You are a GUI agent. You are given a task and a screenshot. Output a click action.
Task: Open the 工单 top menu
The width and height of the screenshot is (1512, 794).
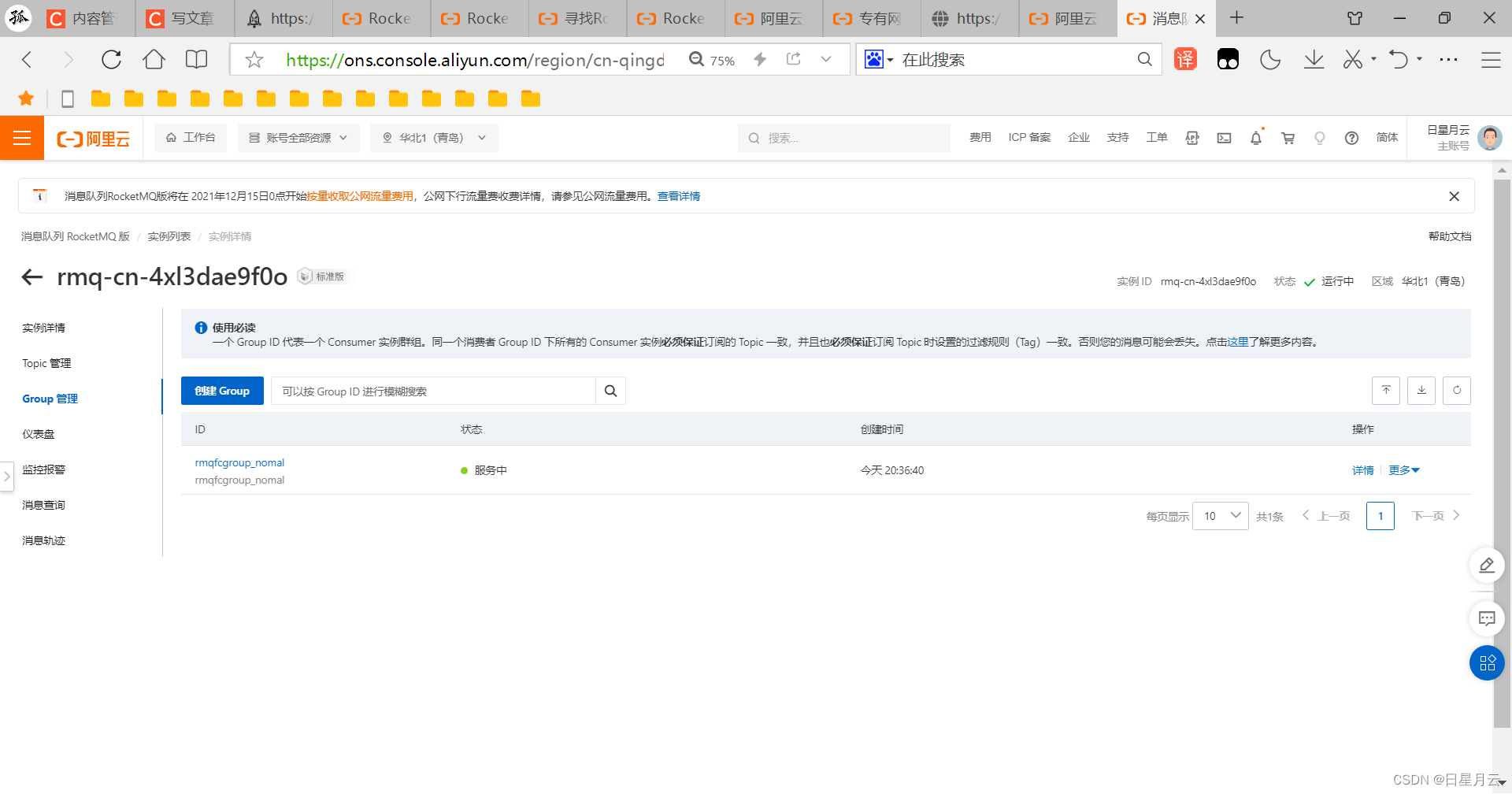tap(1156, 138)
